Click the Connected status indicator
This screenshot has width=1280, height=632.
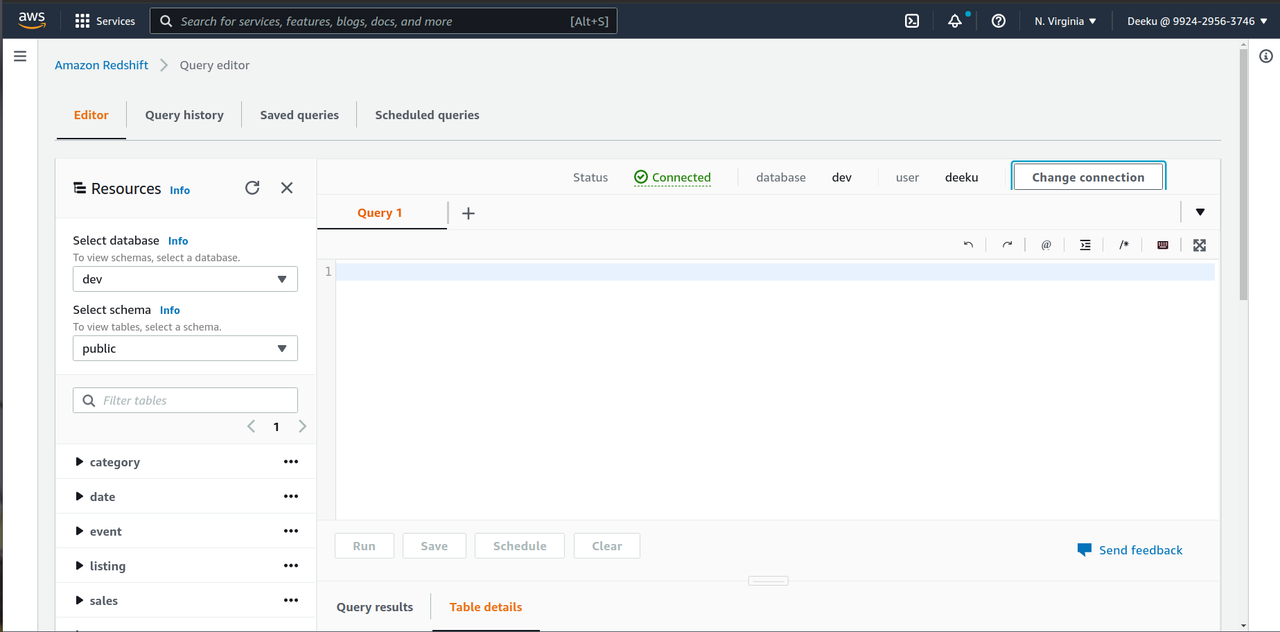[x=672, y=177]
